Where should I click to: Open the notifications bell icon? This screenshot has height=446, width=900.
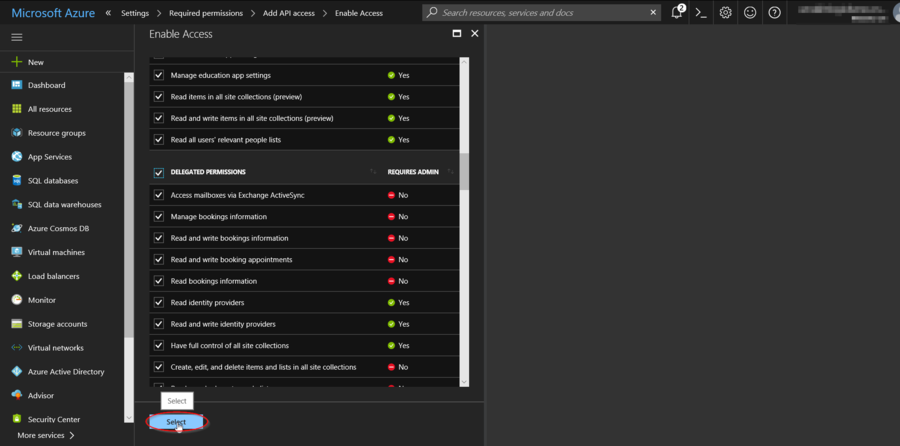pos(677,13)
